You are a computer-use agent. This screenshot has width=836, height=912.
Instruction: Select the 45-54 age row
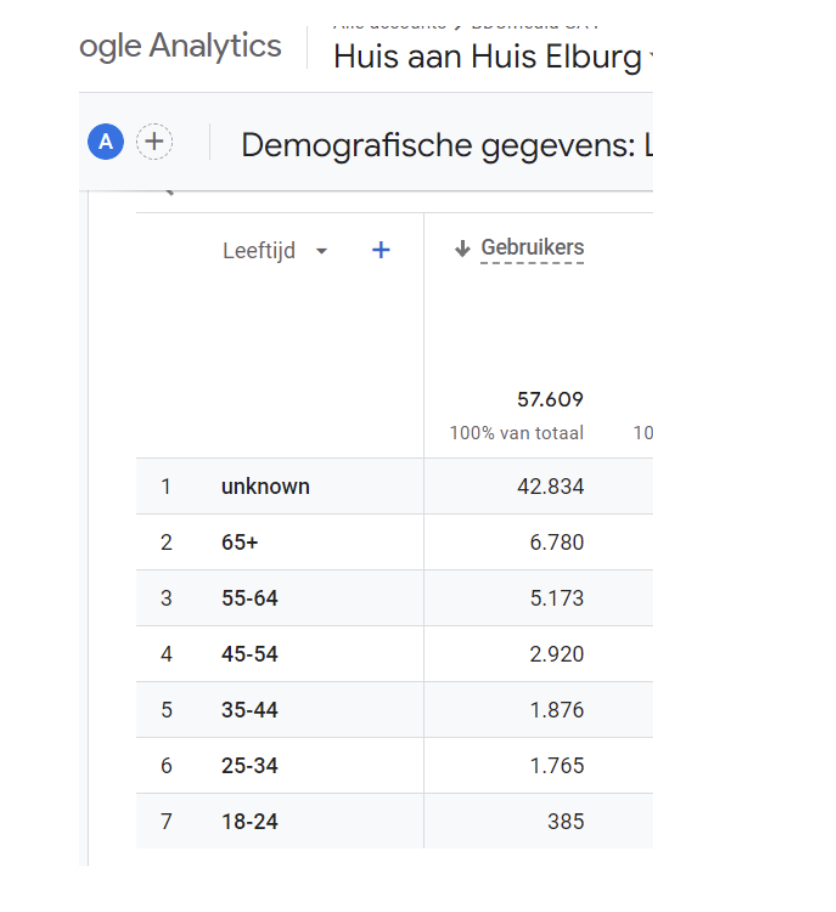[x=394, y=654]
